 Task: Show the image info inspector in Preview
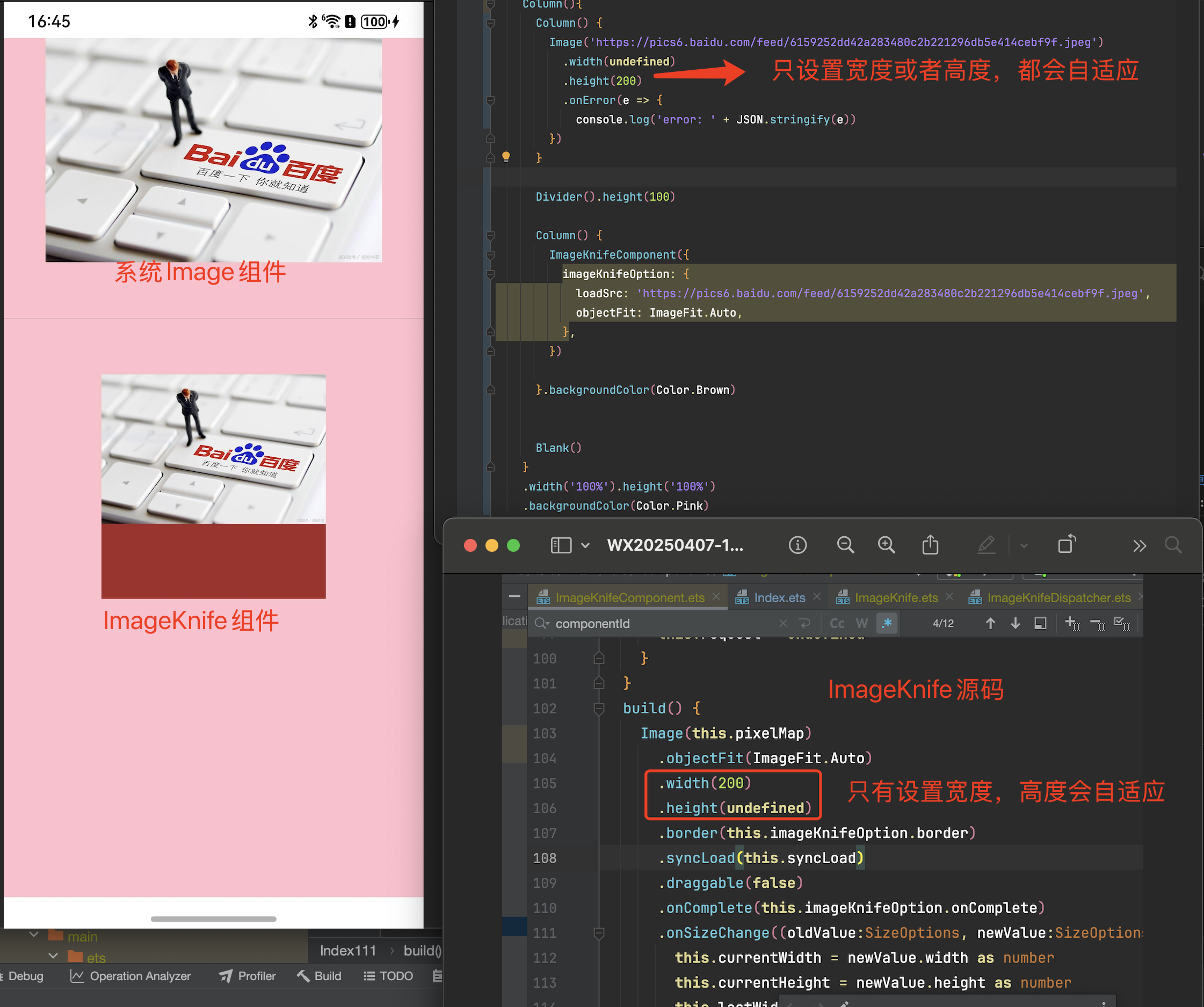click(x=797, y=545)
